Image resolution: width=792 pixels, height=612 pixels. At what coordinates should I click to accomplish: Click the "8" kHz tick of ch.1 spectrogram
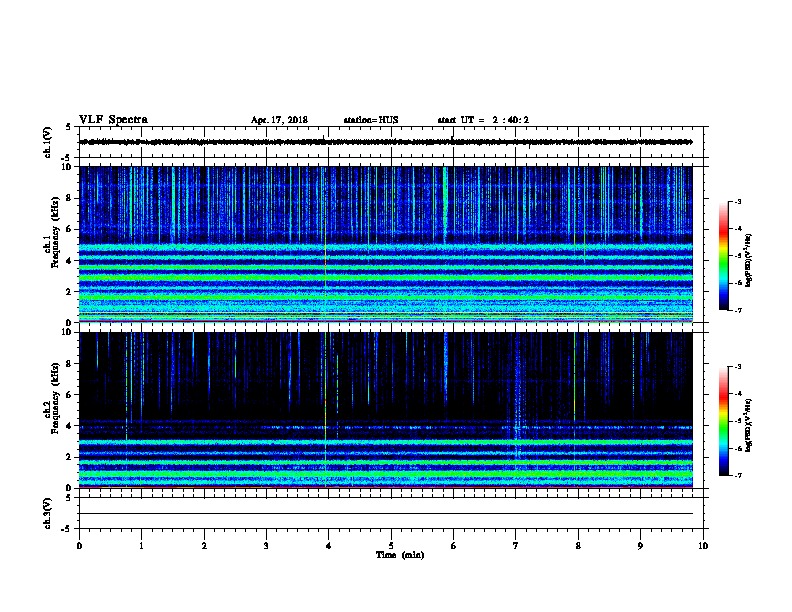pyautogui.click(x=70, y=198)
